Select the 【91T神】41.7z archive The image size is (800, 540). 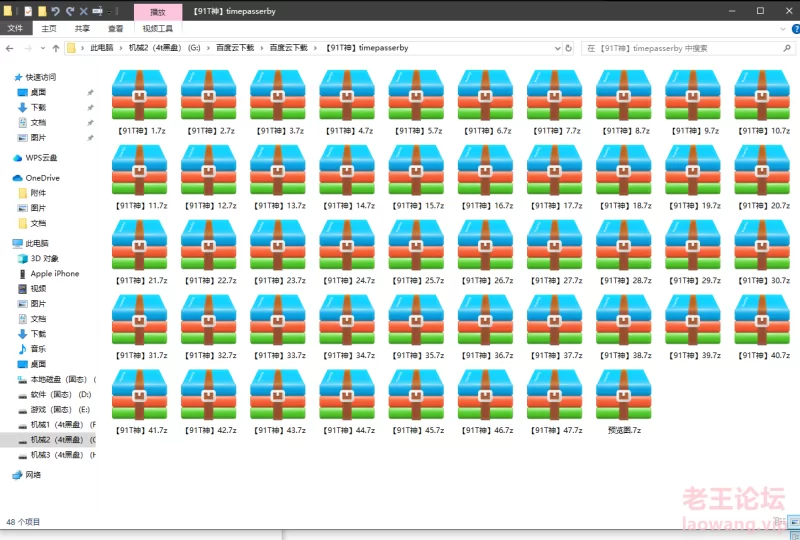pyautogui.click(x=140, y=402)
